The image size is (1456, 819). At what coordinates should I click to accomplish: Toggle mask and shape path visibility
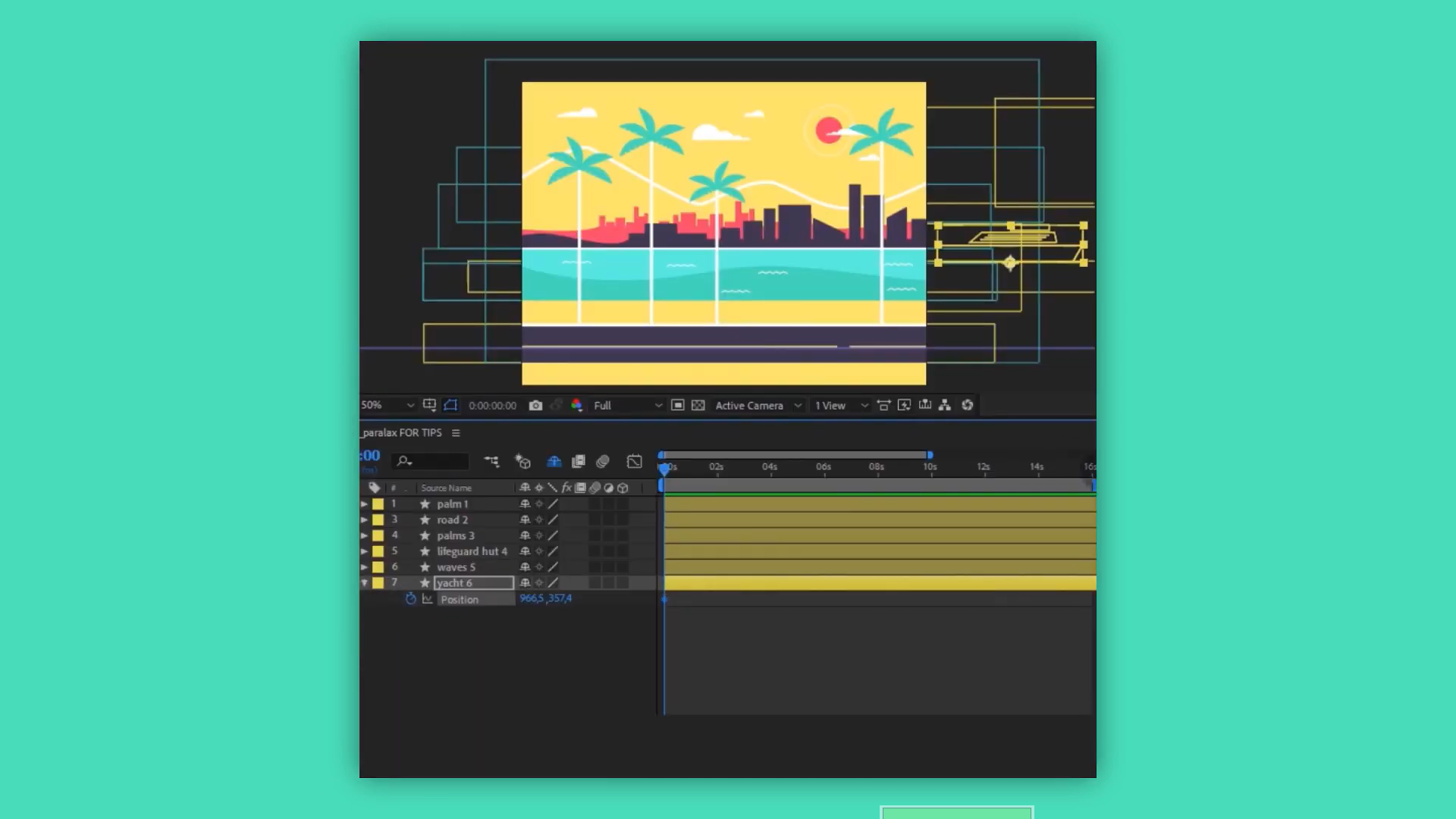pyautogui.click(x=450, y=406)
